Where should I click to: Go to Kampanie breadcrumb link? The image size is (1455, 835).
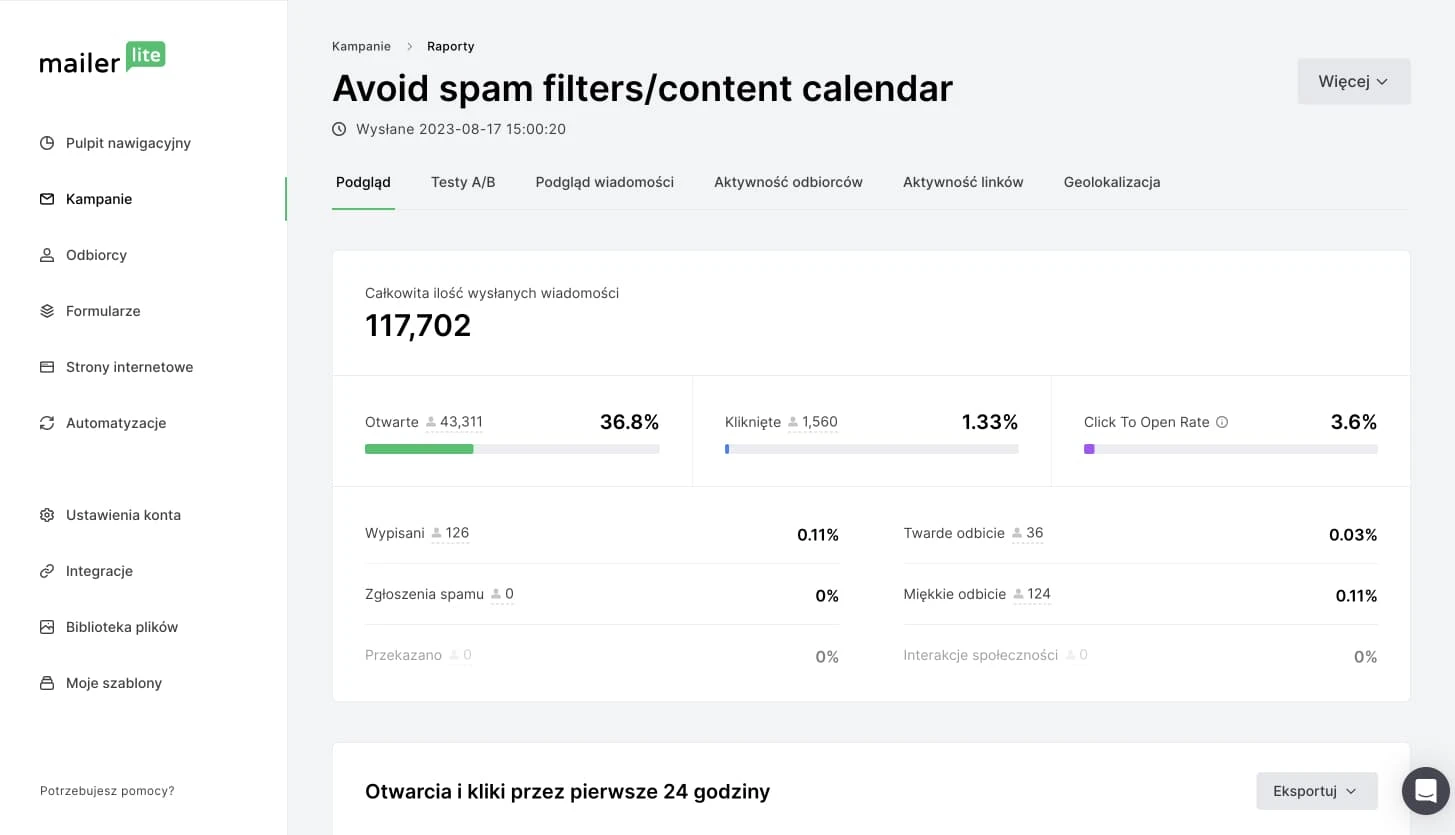click(361, 46)
